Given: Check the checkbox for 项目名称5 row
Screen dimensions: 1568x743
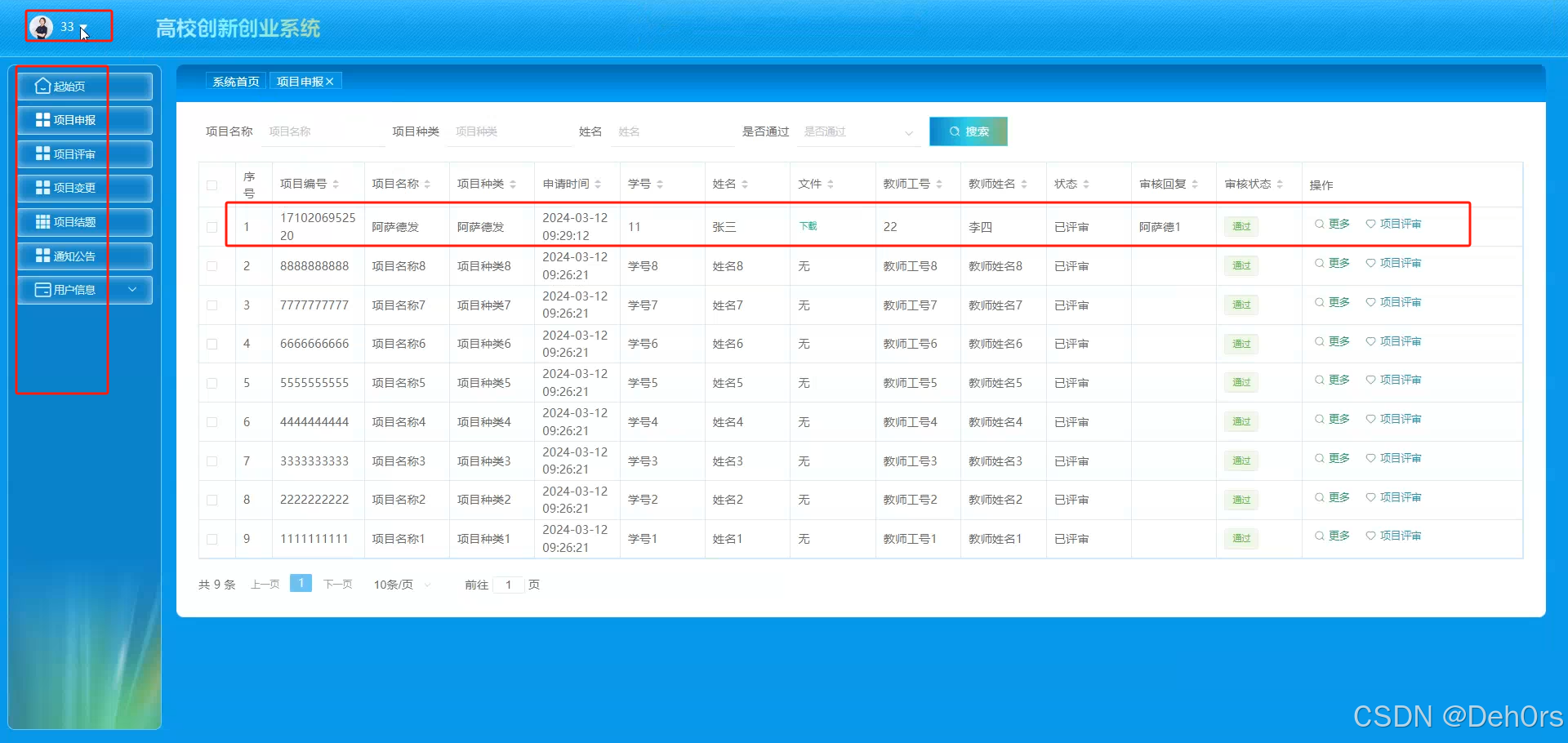Looking at the screenshot, I should pyautogui.click(x=212, y=383).
